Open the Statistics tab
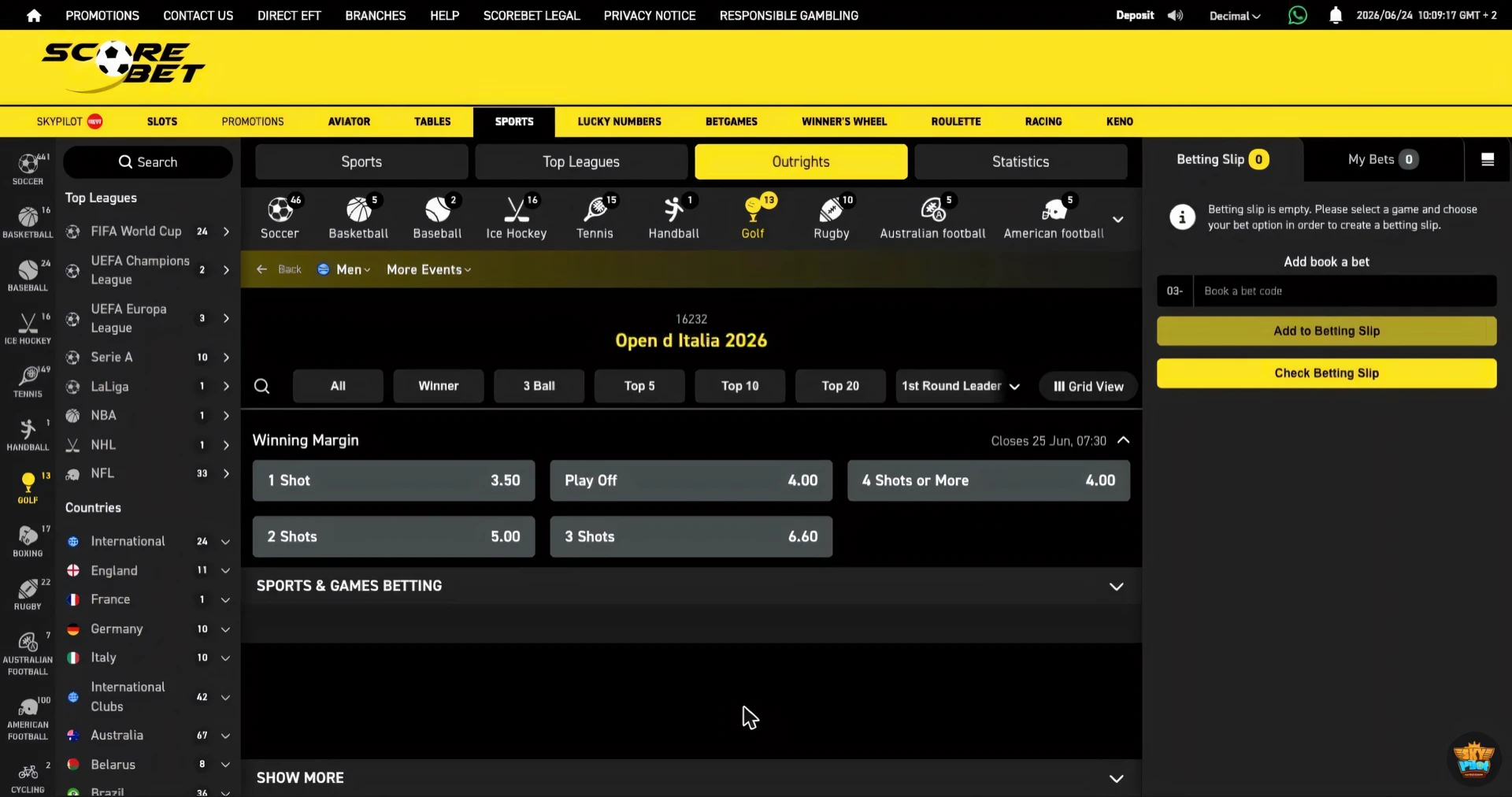 tap(1021, 161)
